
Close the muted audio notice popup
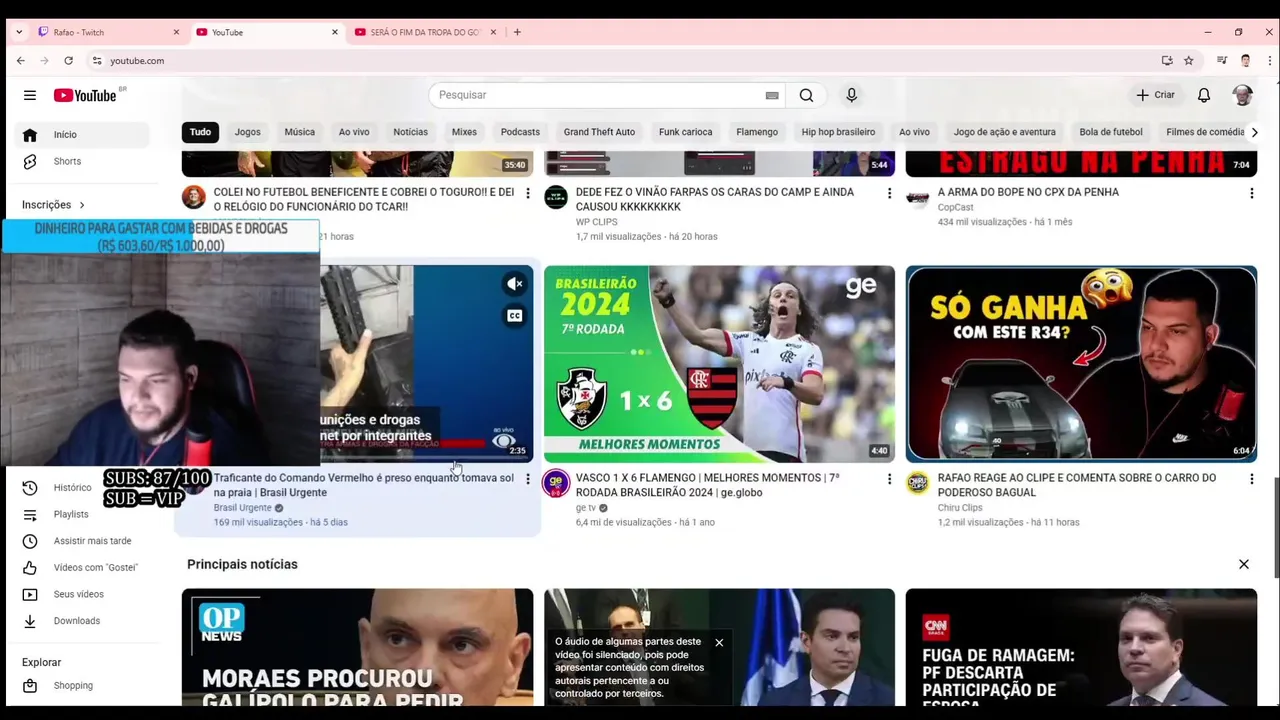coord(718,642)
